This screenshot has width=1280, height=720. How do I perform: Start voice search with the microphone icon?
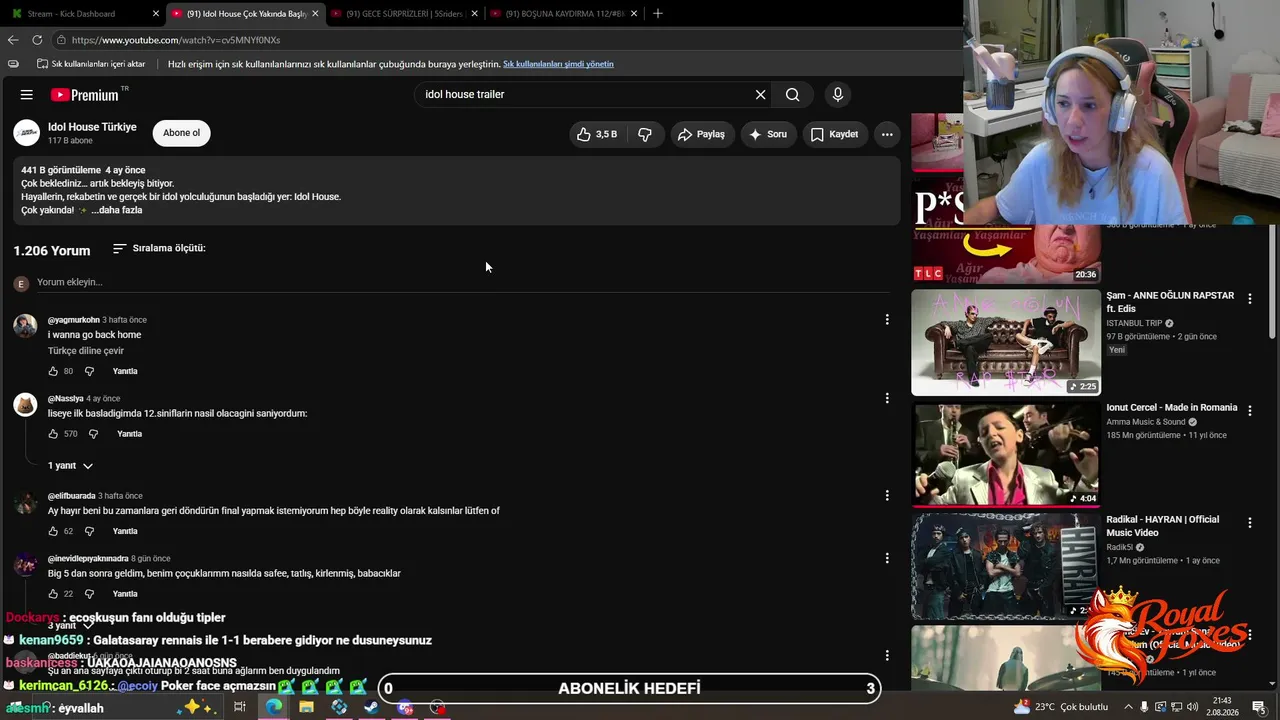pyautogui.click(x=838, y=95)
